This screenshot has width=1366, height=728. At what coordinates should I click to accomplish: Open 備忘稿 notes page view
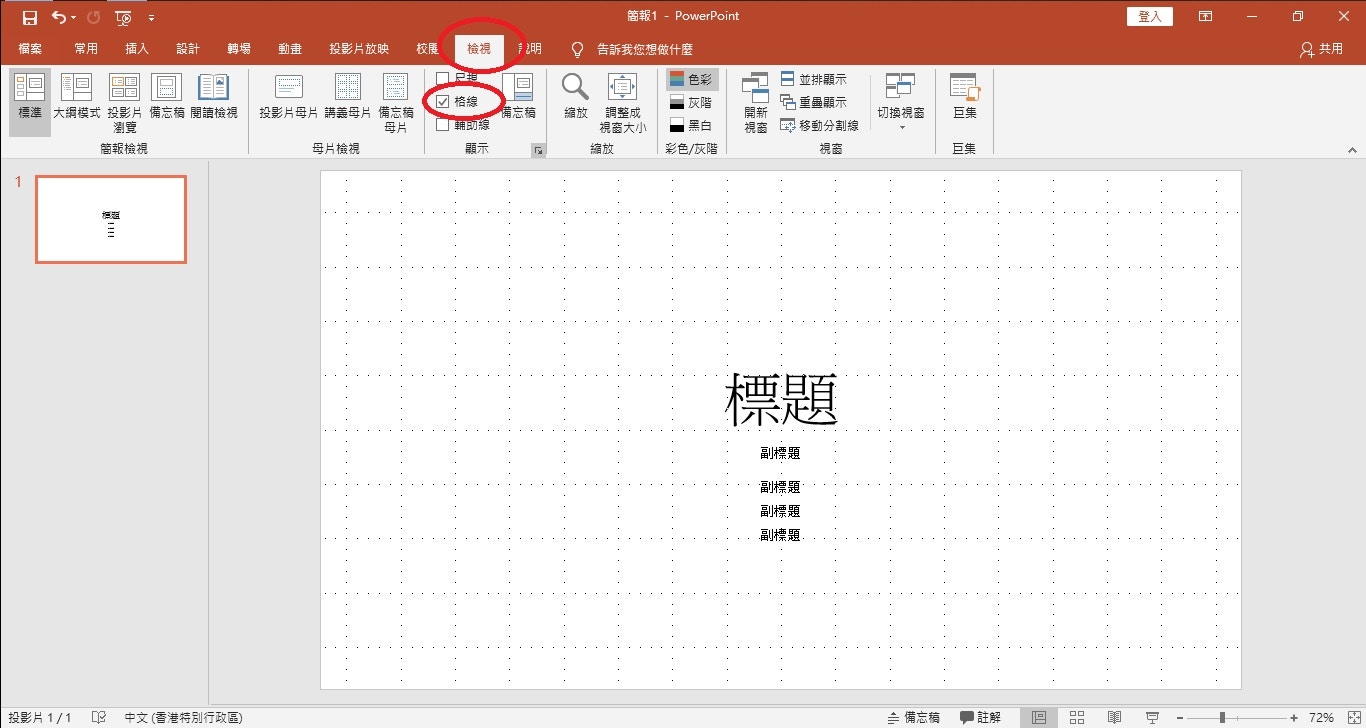[166, 97]
